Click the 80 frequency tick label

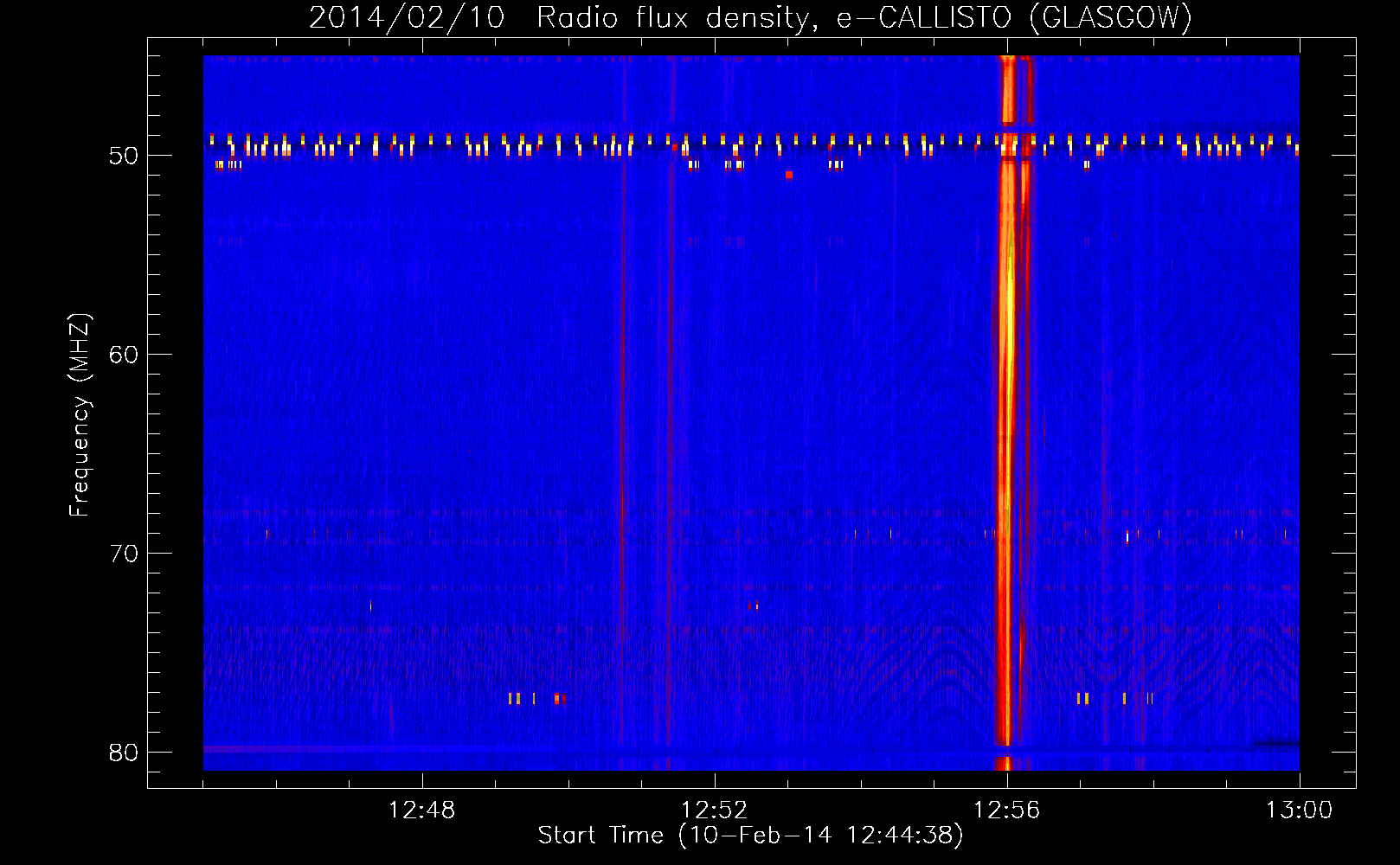[125, 753]
